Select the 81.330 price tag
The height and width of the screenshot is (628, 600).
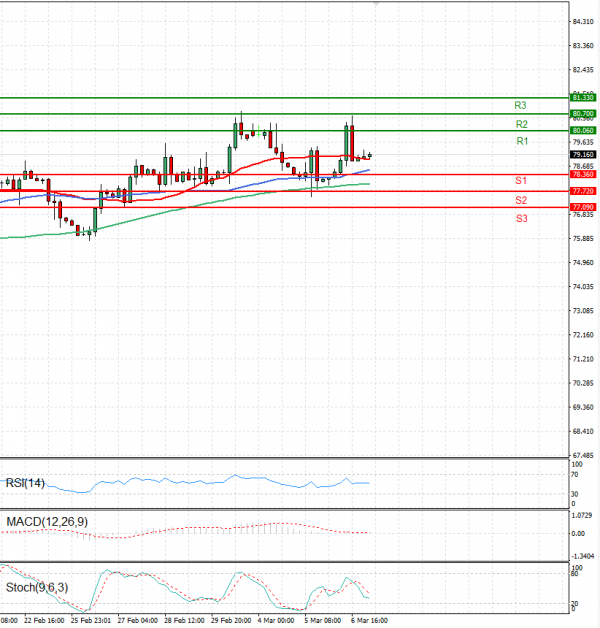[x=583, y=97]
